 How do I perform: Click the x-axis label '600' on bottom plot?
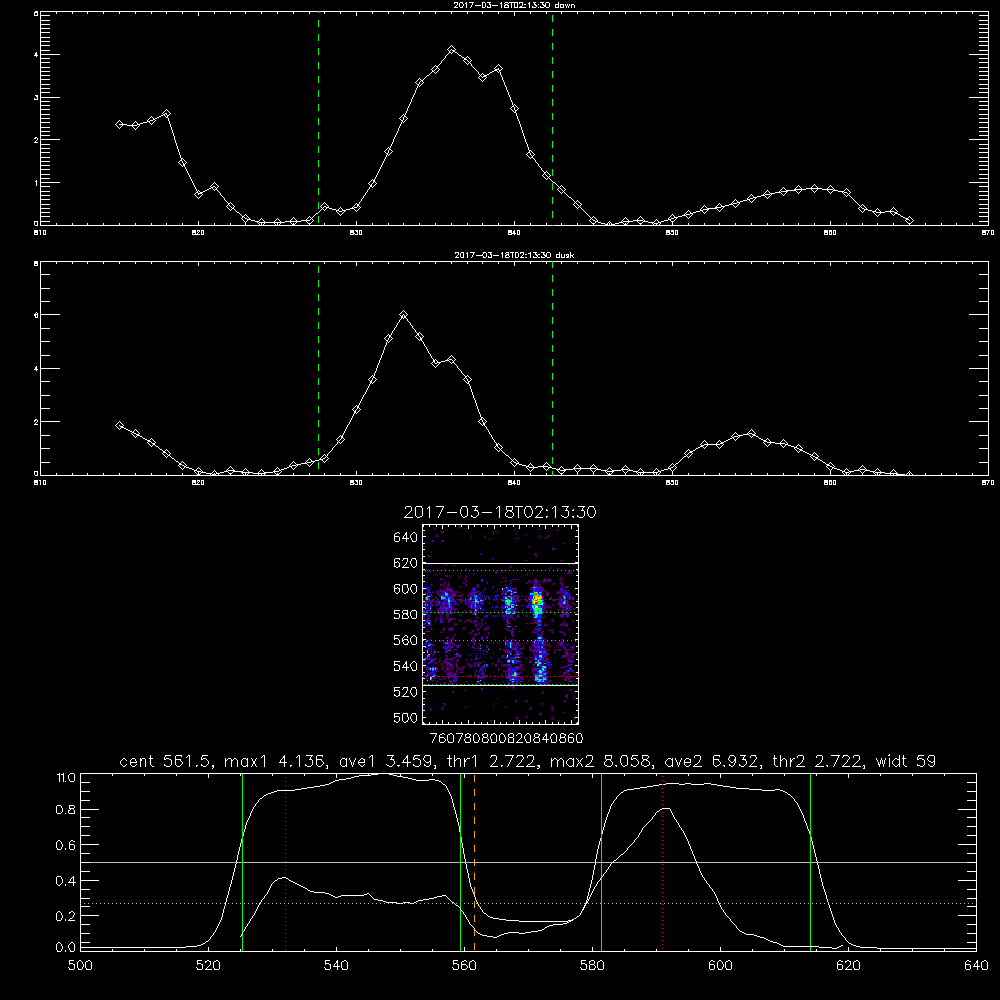720,966
